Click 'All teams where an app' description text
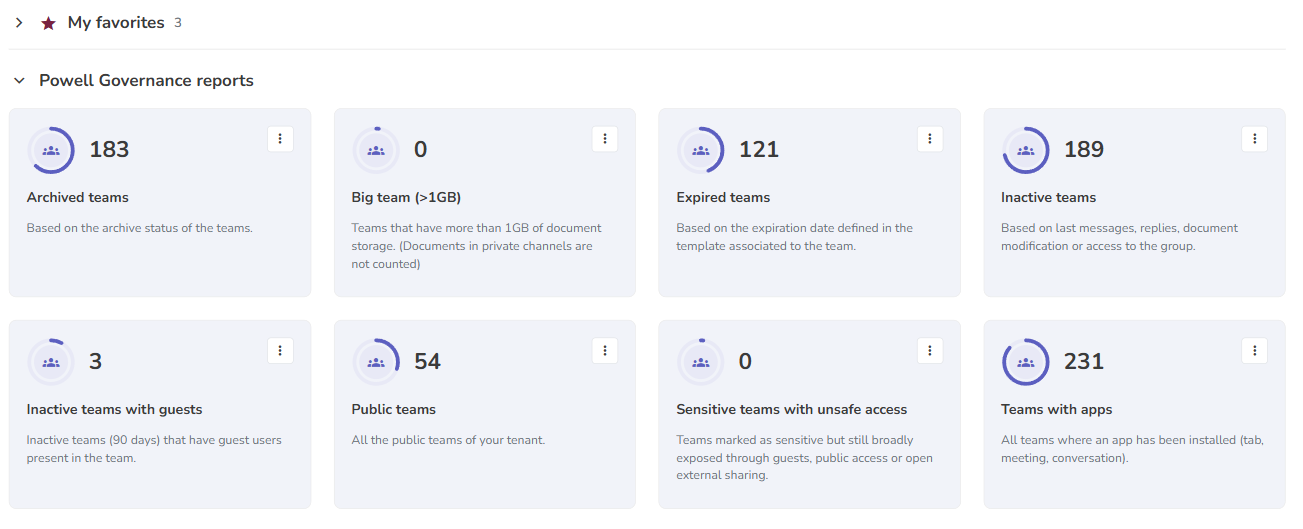 1132,449
